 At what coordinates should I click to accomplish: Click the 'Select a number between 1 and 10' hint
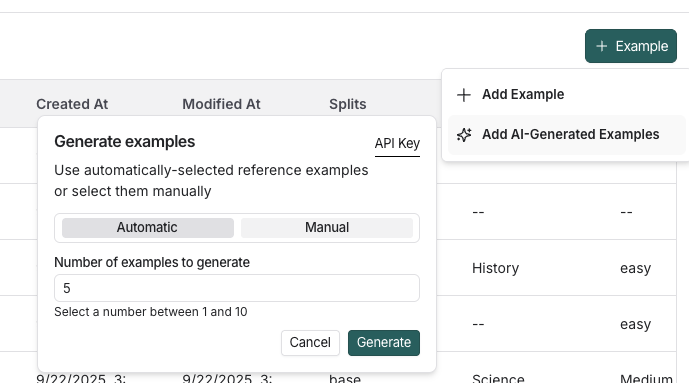point(151,312)
